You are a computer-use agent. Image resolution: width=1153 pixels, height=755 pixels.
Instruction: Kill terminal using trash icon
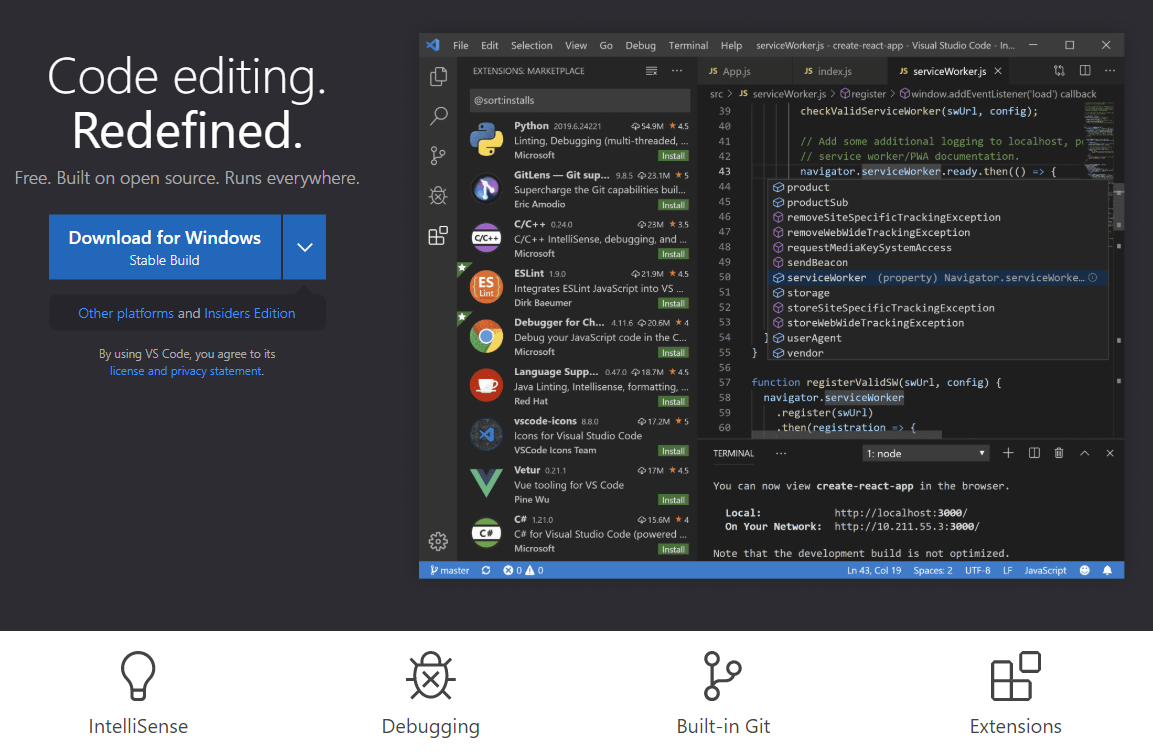(1059, 453)
